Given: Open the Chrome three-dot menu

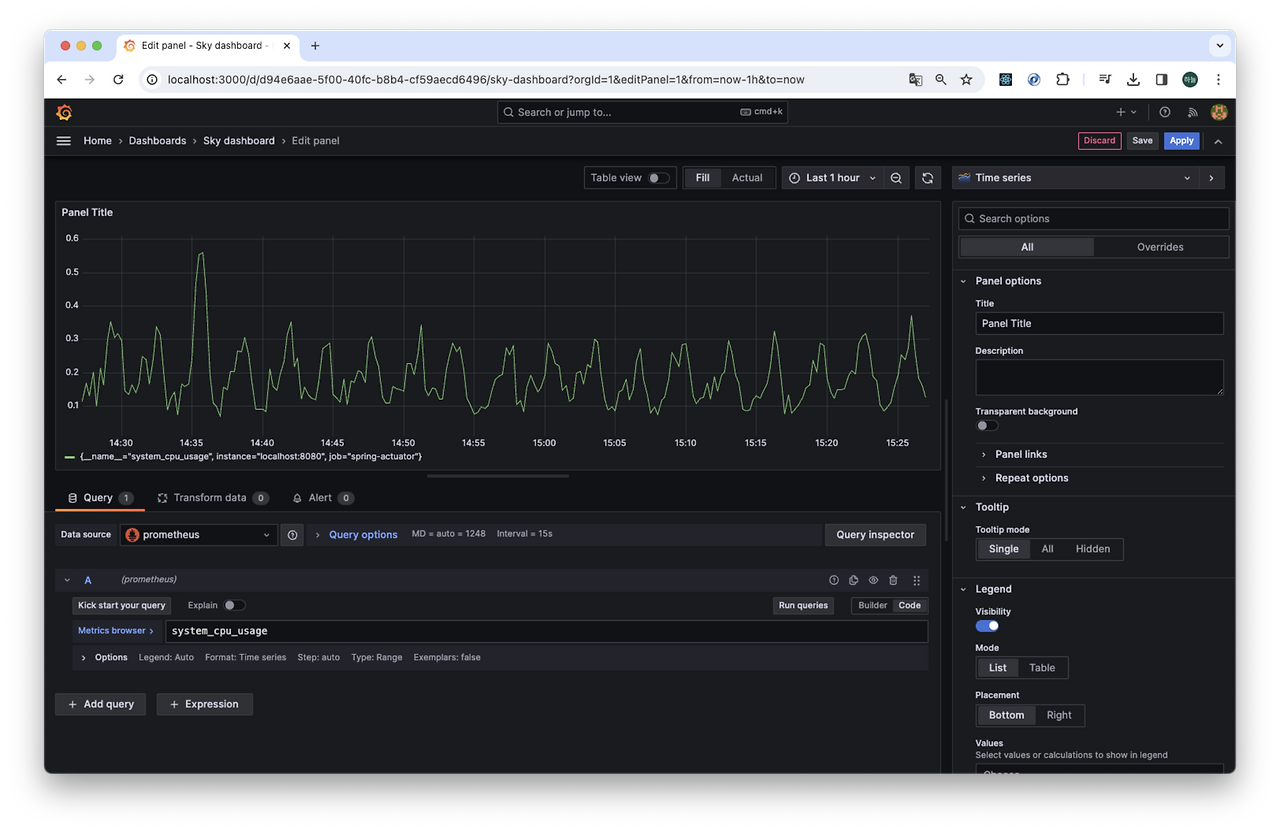Looking at the screenshot, I should [x=1218, y=79].
